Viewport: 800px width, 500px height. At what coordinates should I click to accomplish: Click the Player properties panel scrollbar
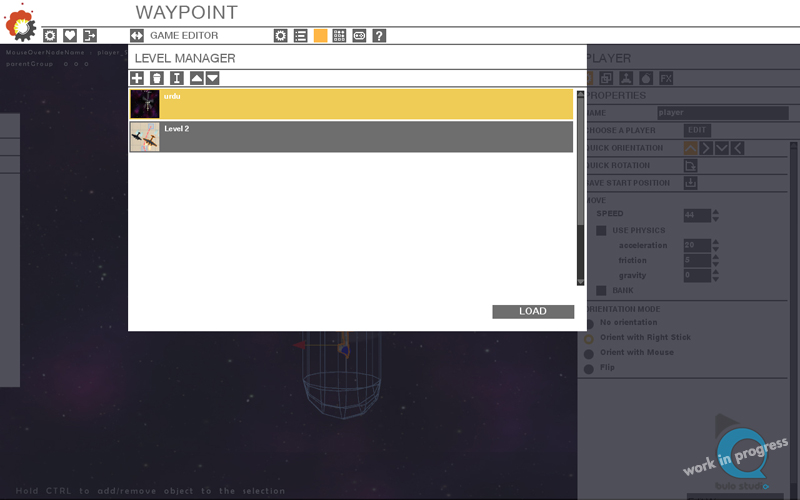[794, 316]
